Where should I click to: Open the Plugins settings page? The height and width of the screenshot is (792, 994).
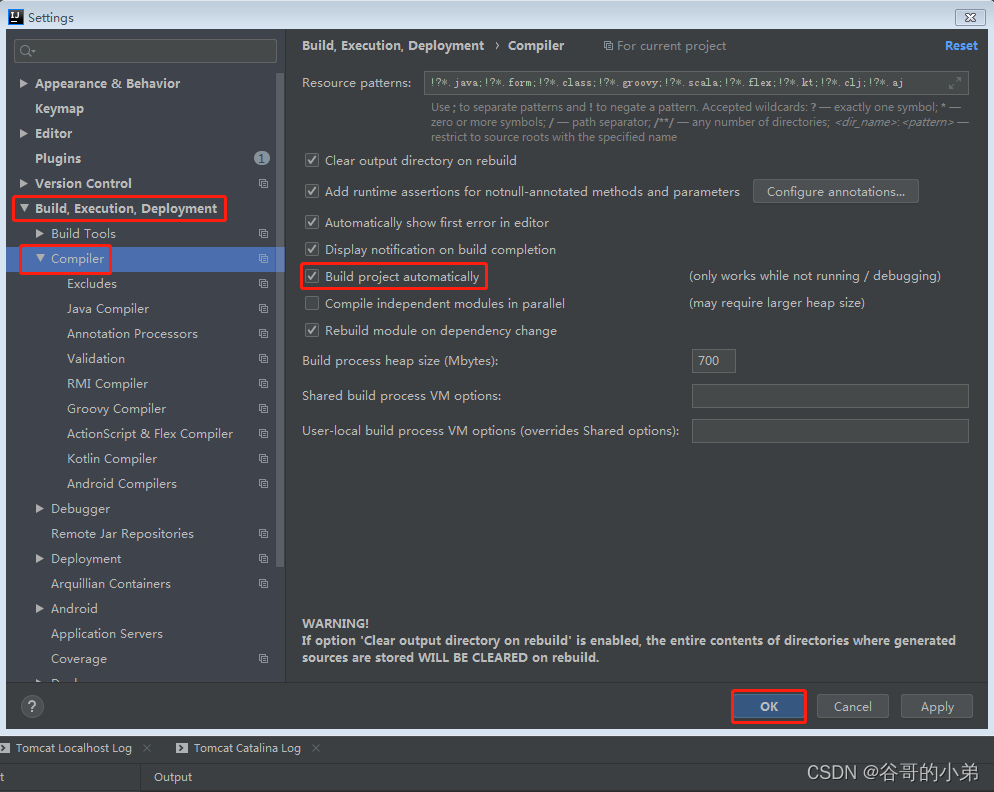coord(58,159)
